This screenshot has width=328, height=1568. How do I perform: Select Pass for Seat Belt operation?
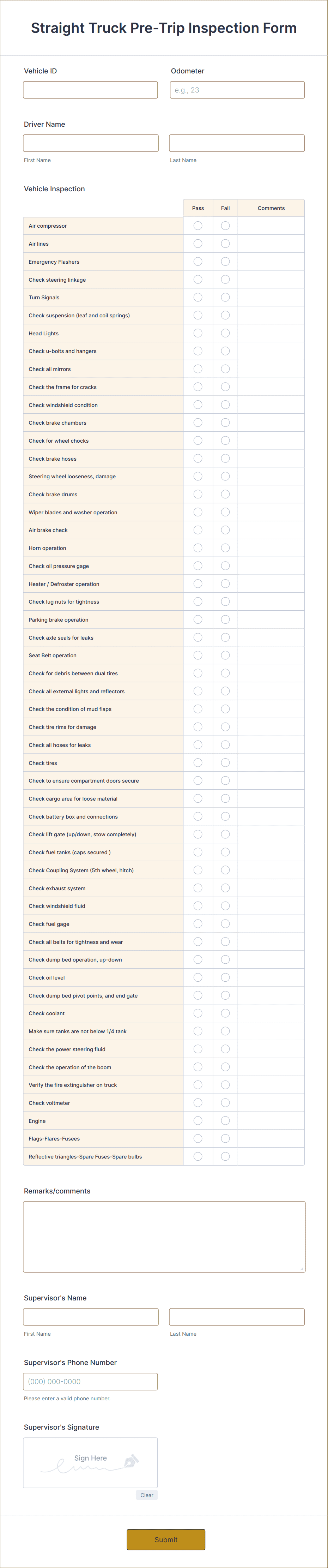coord(198,655)
